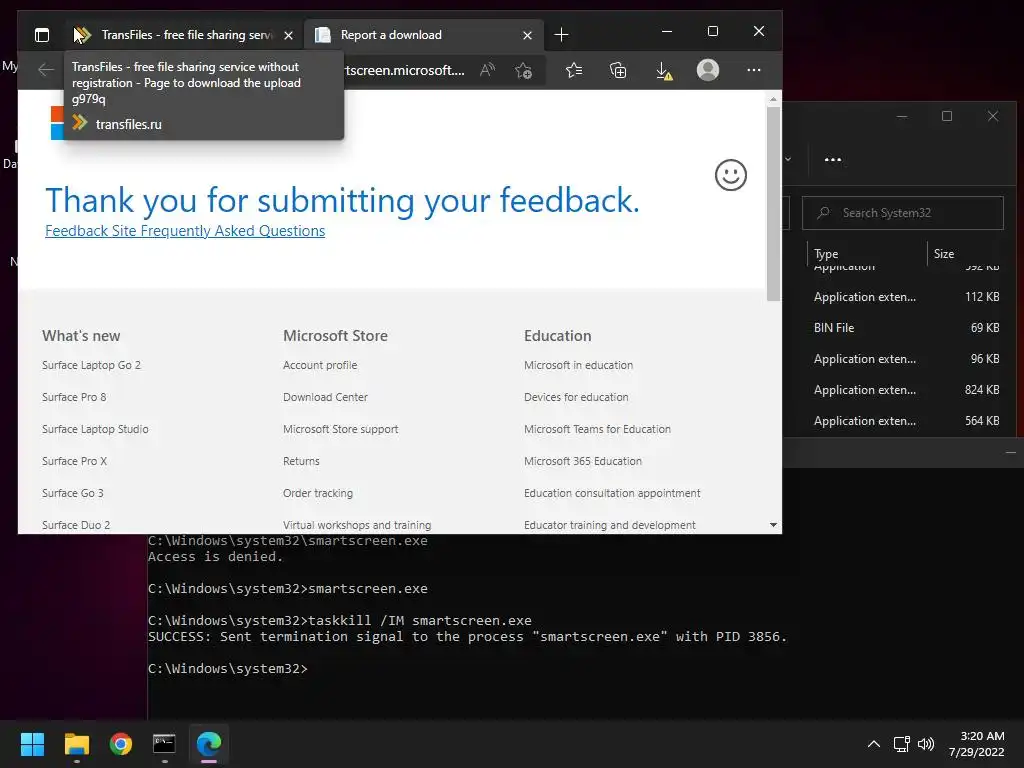Open the Surface Pro X link
1024x768 pixels.
(74, 461)
